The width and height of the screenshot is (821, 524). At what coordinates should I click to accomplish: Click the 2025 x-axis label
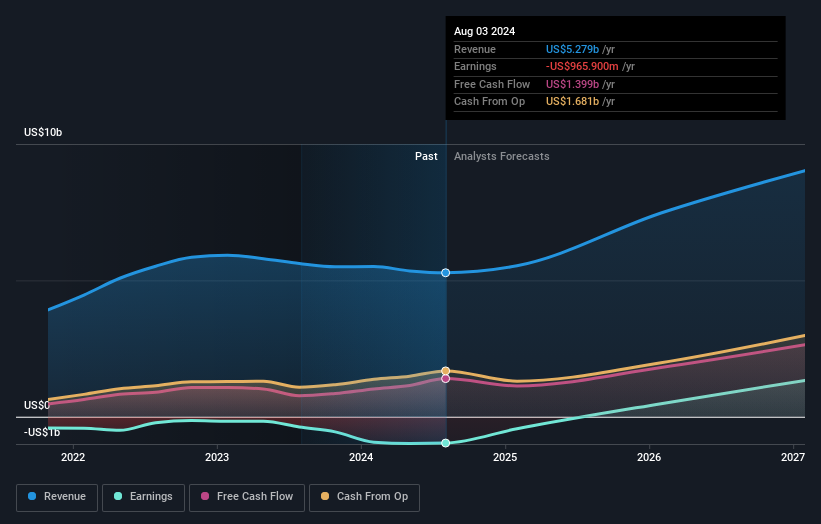[505, 457]
